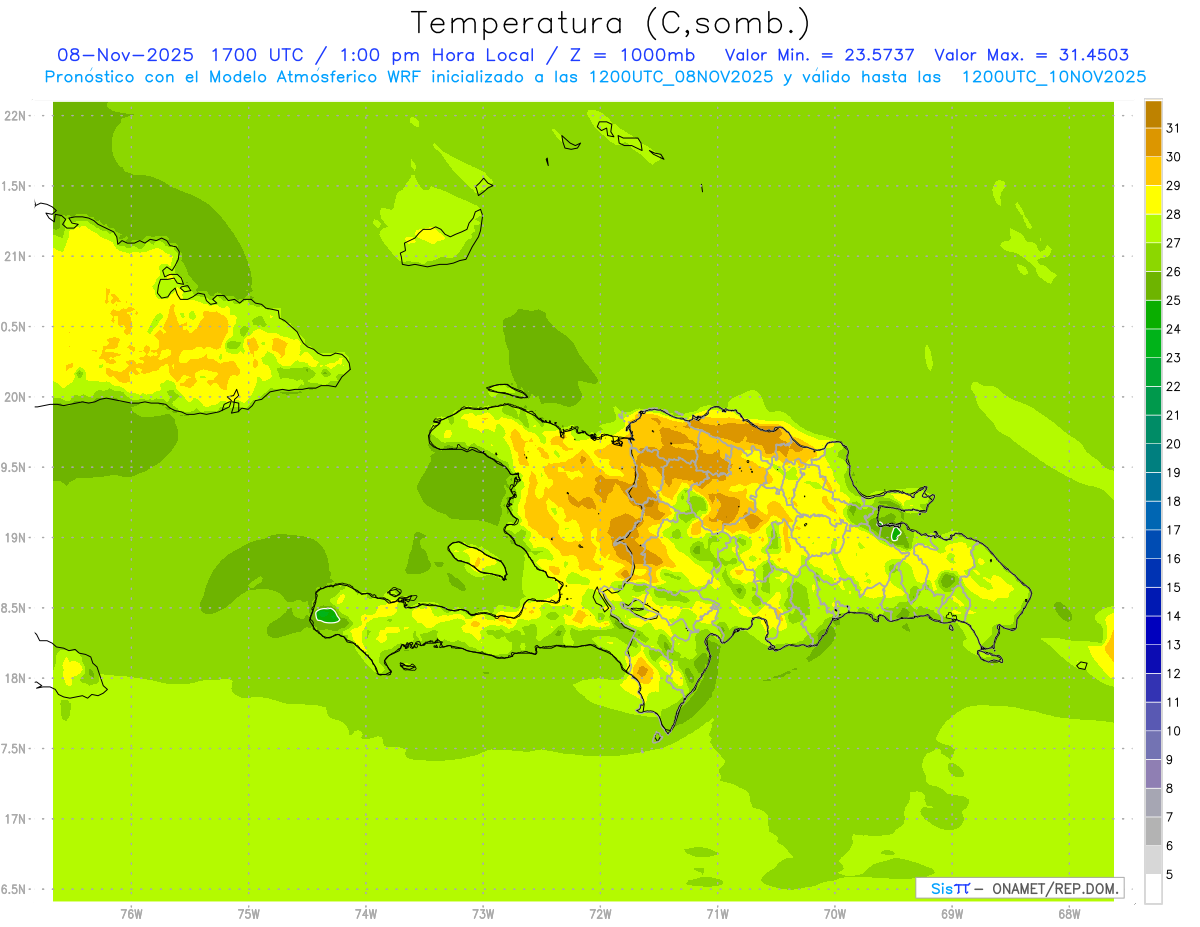This screenshot has height=927, width=1200.
Task: Click the legend value 24
Action: pyautogui.click(x=1173, y=329)
